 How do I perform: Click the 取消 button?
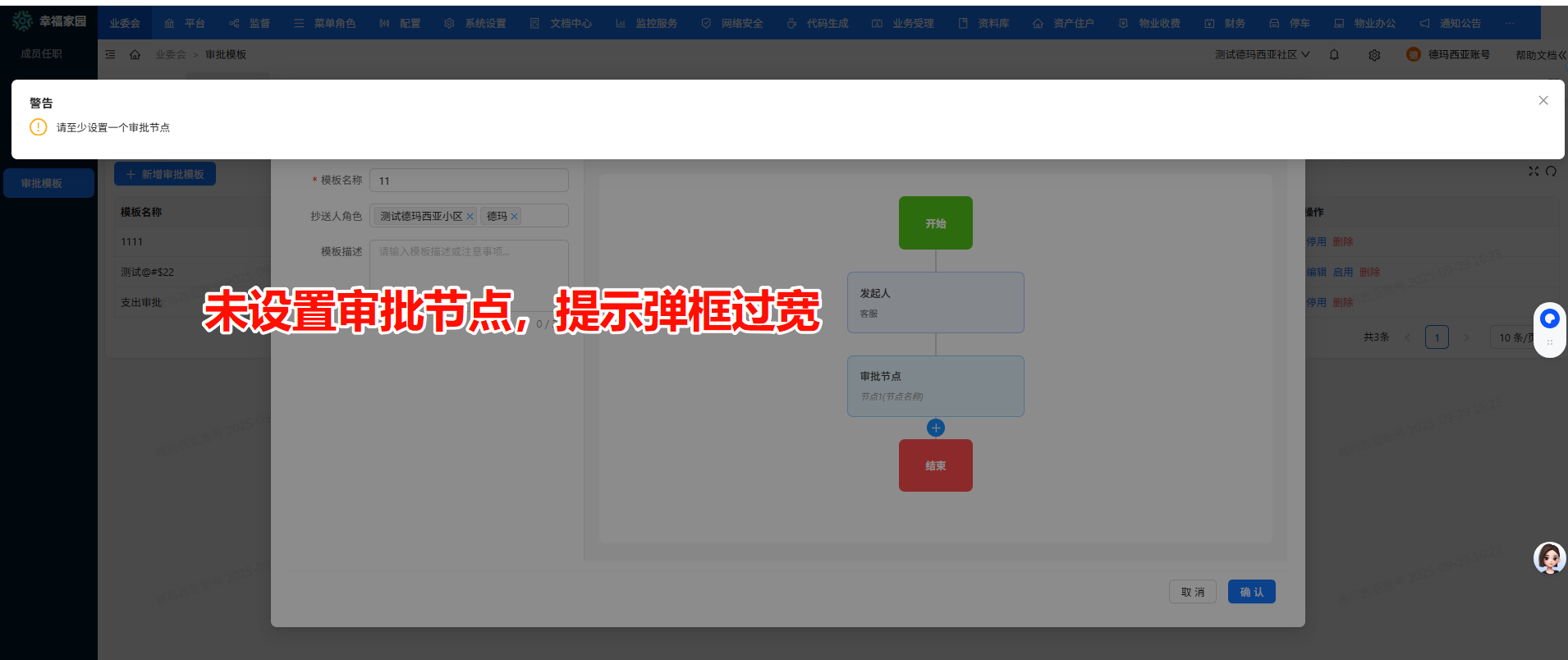pos(1193,592)
